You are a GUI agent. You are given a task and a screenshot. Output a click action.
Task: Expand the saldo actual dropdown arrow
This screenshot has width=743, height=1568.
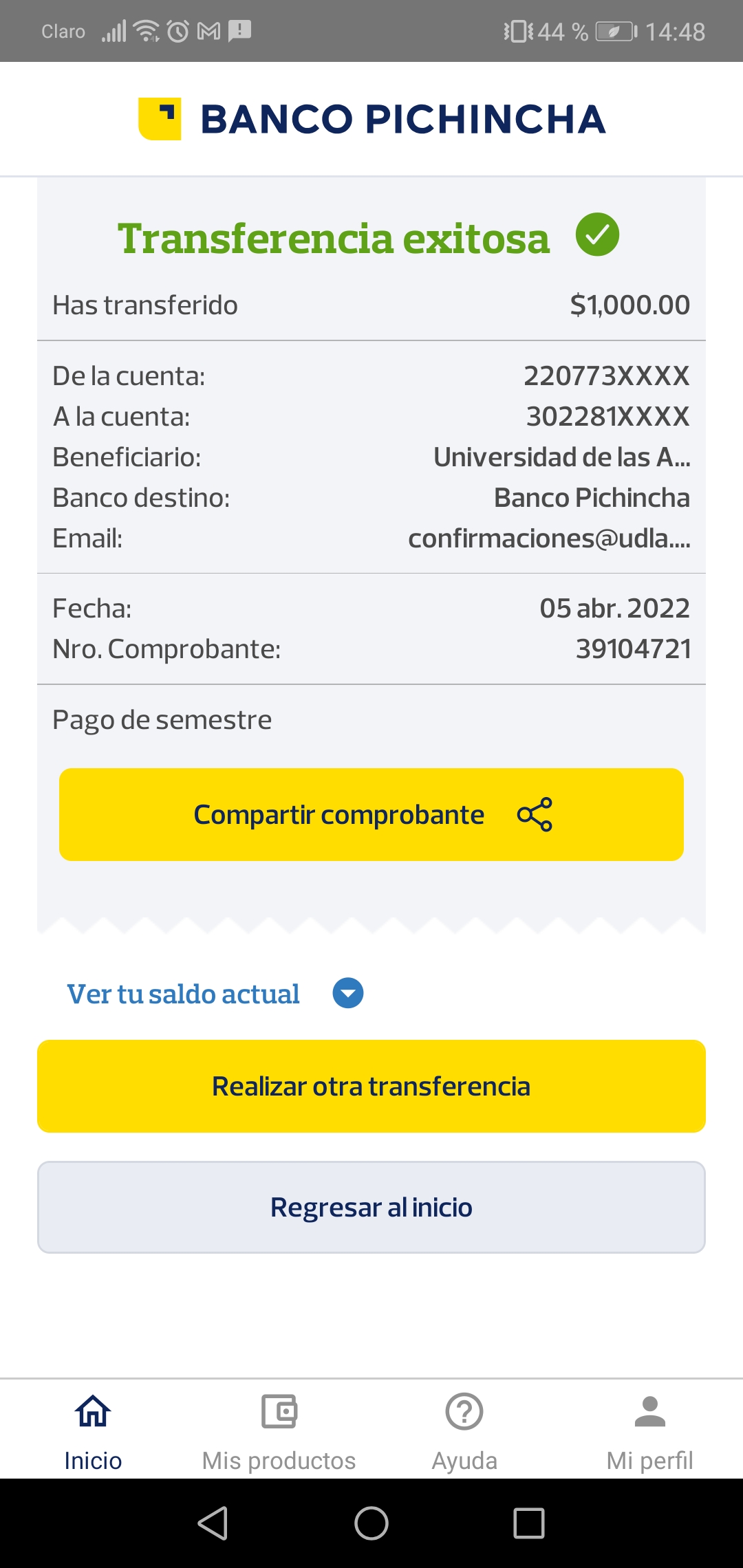pyautogui.click(x=348, y=993)
